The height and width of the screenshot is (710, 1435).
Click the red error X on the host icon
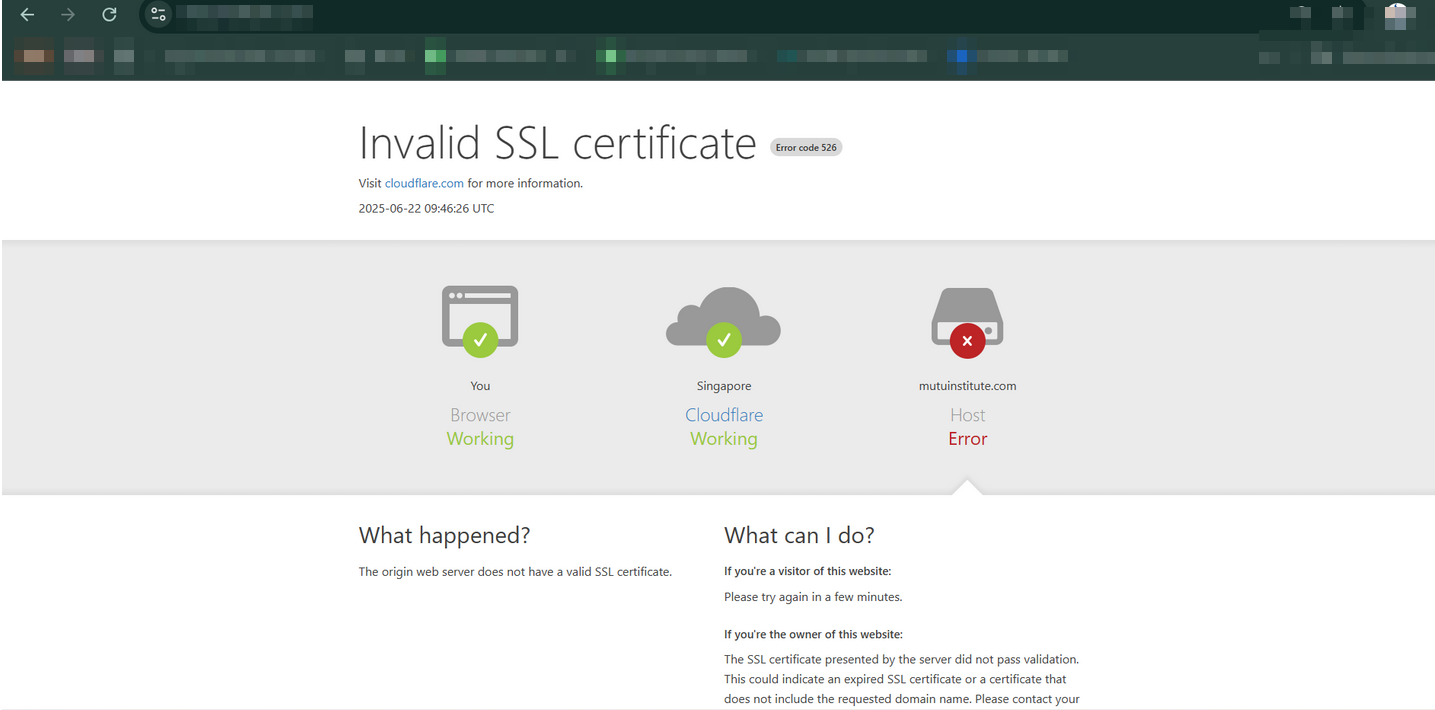tap(967, 340)
